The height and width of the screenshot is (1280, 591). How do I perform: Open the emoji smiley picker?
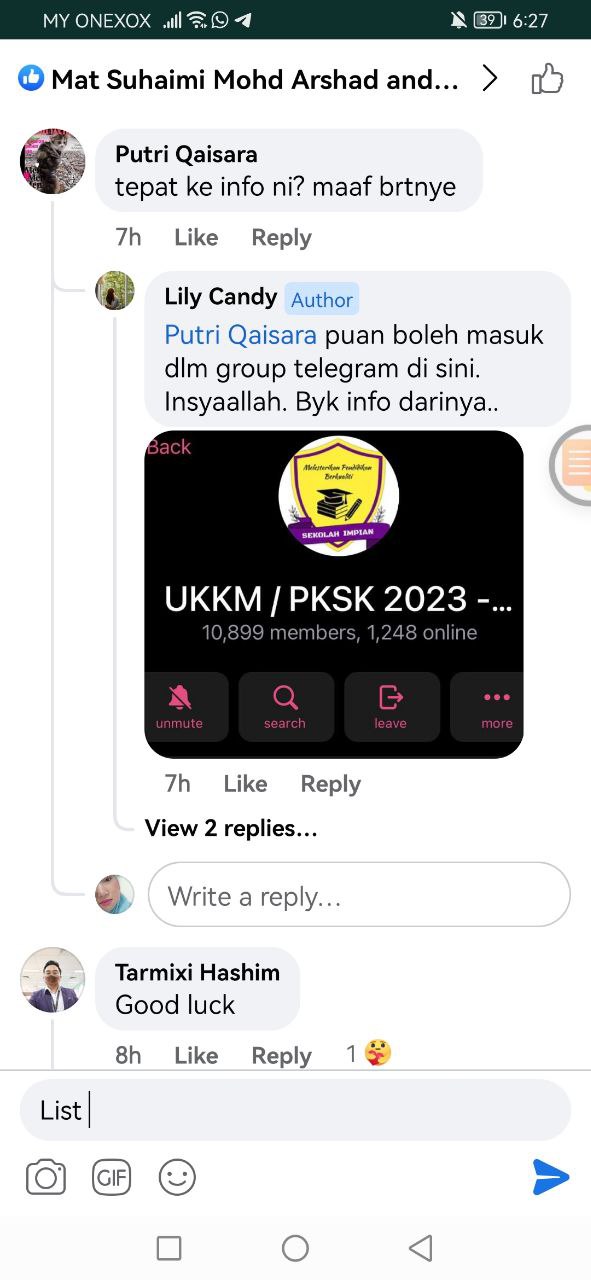(177, 1178)
